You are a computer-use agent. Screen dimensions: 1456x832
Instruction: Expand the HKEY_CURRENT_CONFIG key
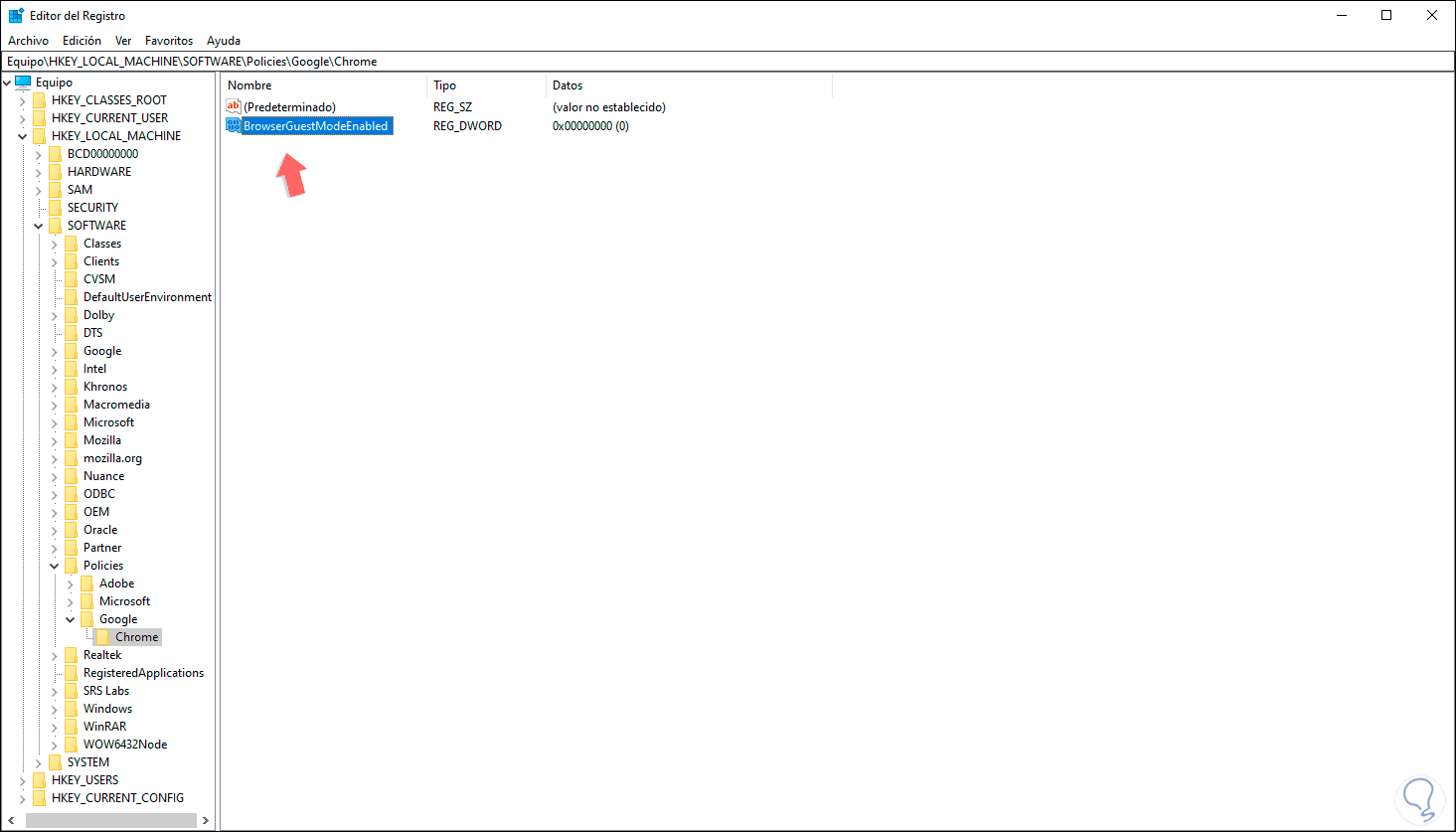23,798
